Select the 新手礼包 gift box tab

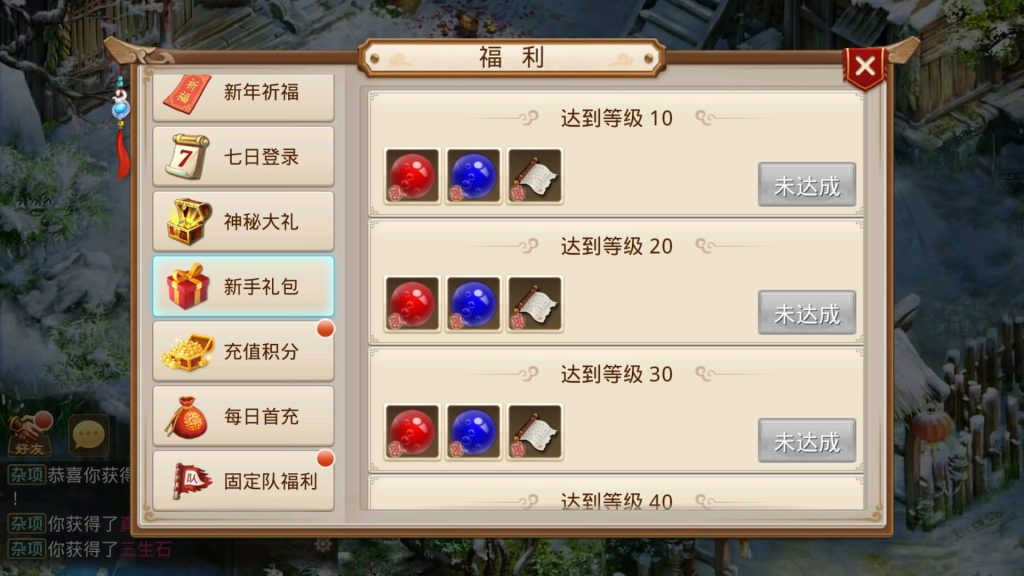coord(243,286)
